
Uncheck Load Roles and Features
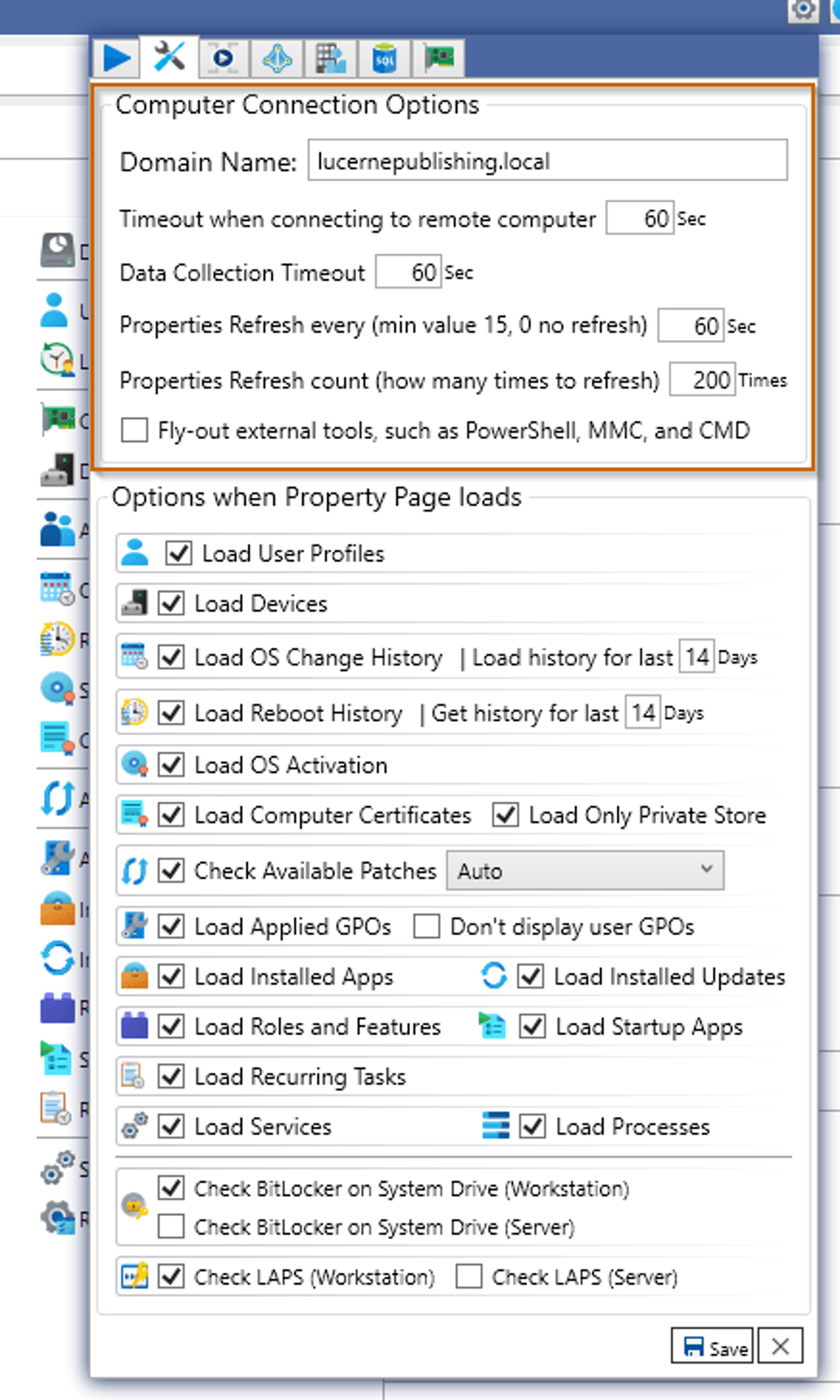(x=171, y=1026)
